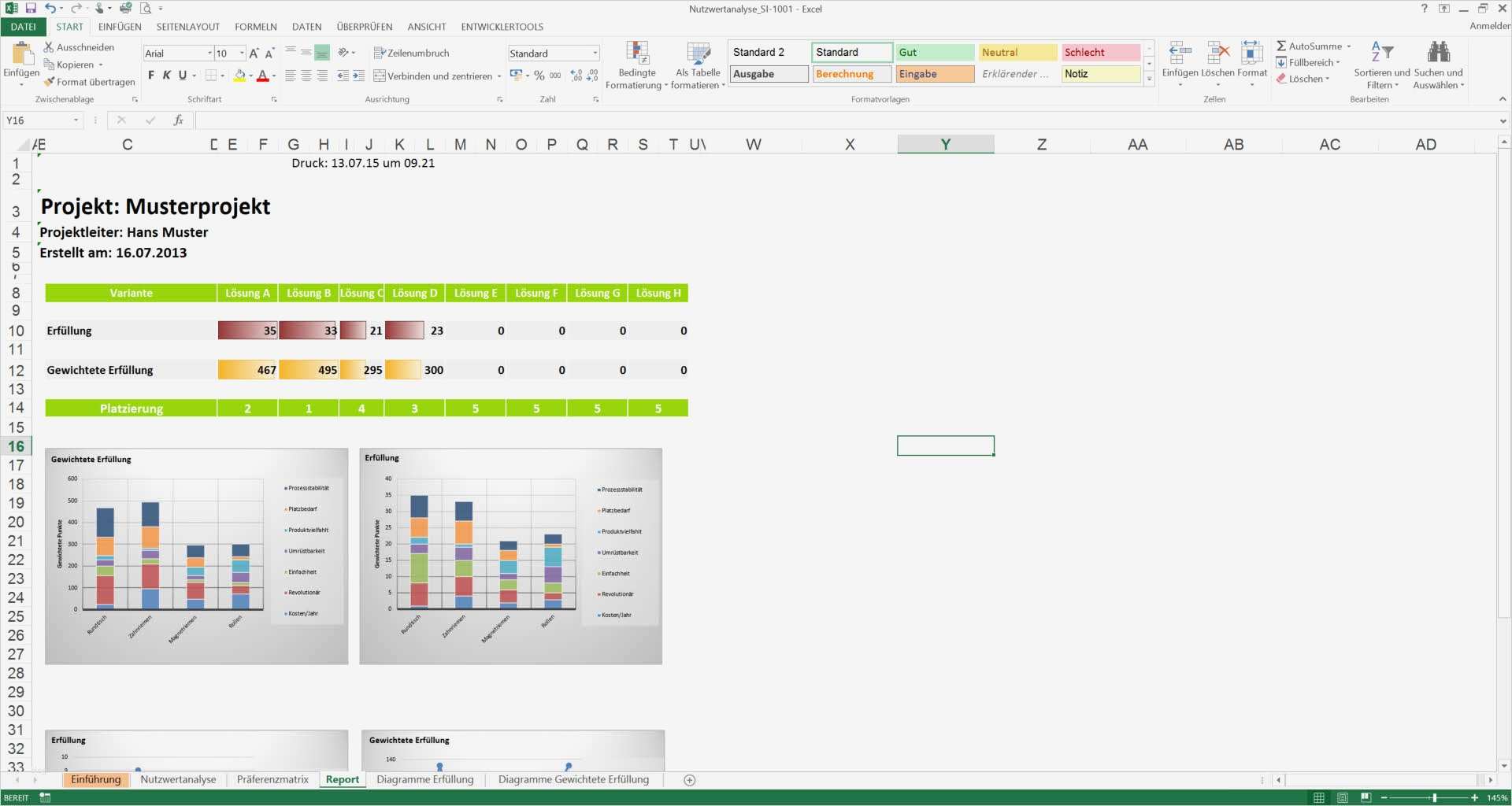The image size is (1512, 806).
Task: Switch to the FORMELN ribbon tab
Action: [255, 26]
